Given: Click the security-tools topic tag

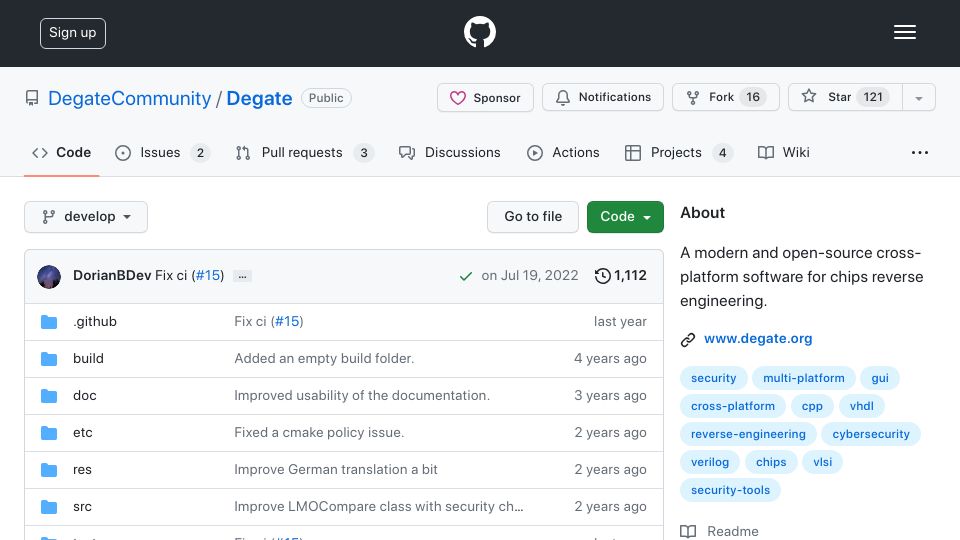Looking at the screenshot, I should tap(730, 490).
